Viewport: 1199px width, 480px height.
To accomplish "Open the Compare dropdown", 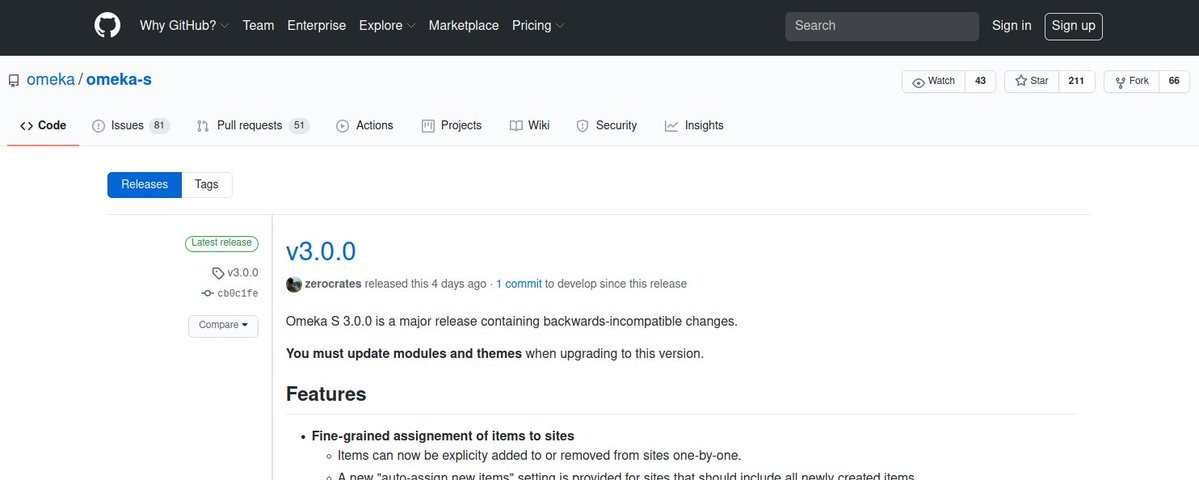I will (223, 326).
